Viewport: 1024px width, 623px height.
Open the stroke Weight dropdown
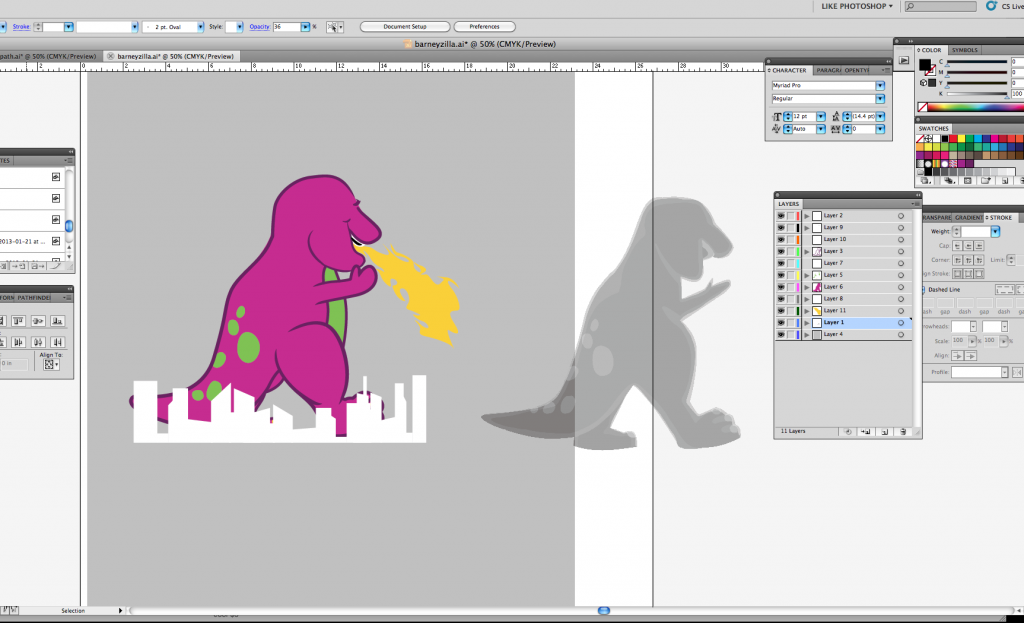coord(995,232)
